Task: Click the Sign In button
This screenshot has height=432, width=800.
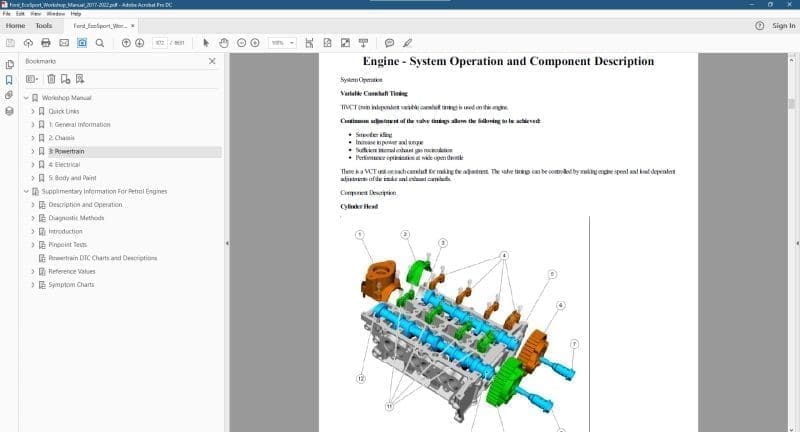Action: [x=783, y=26]
